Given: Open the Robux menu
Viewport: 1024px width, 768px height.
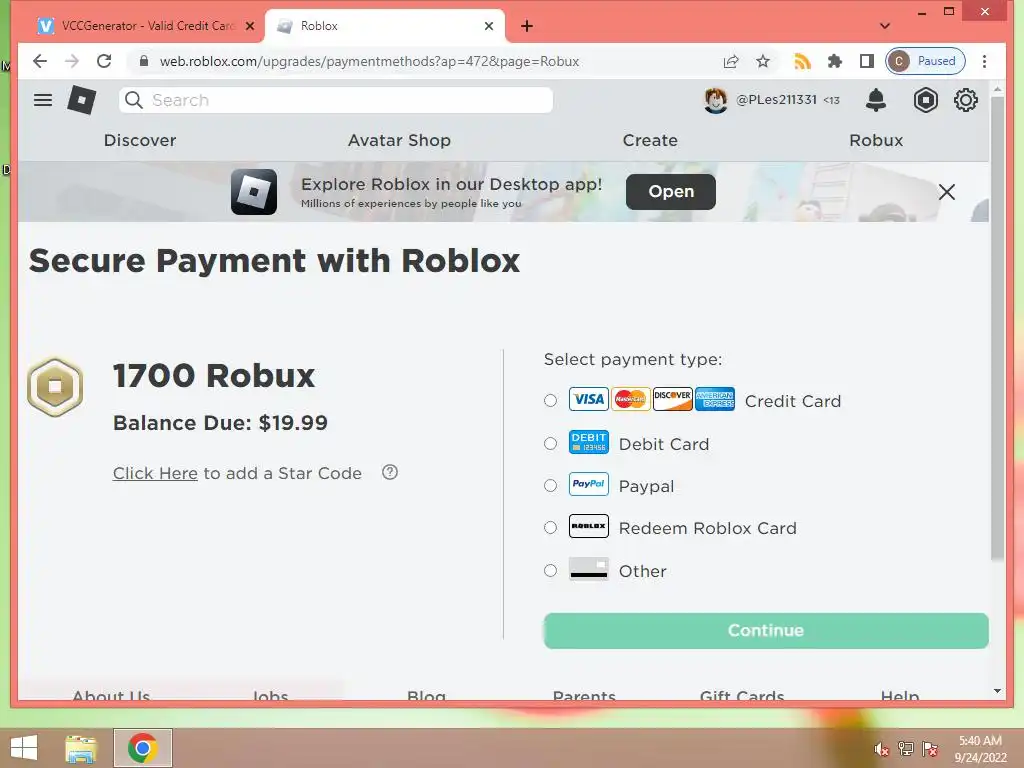Looking at the screenshot, I should (x=876, y=140).
